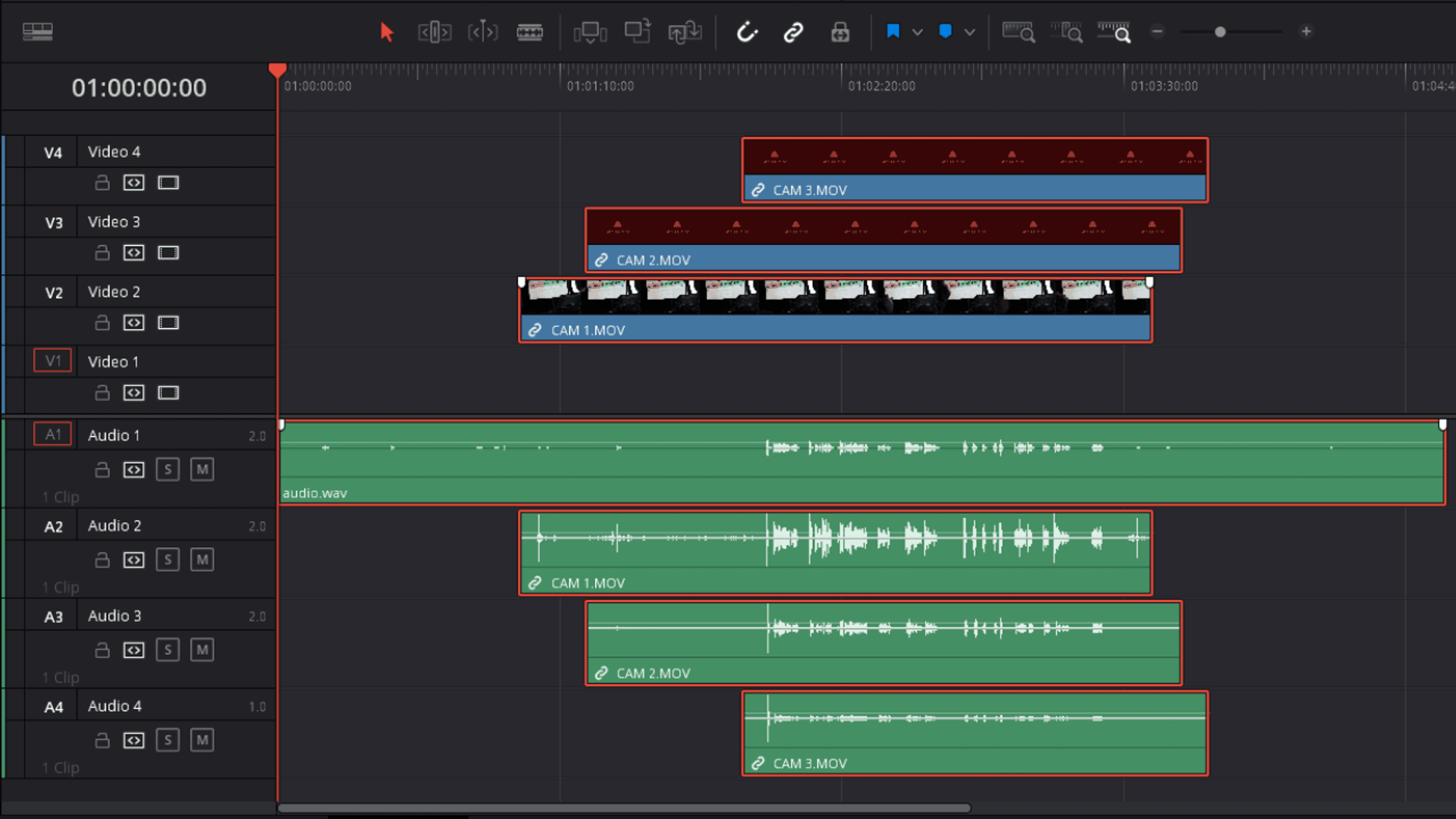Mute the Audio 2 track
Image resolution: width=1456 pixels, height=819 pixels.
(202, 560)
